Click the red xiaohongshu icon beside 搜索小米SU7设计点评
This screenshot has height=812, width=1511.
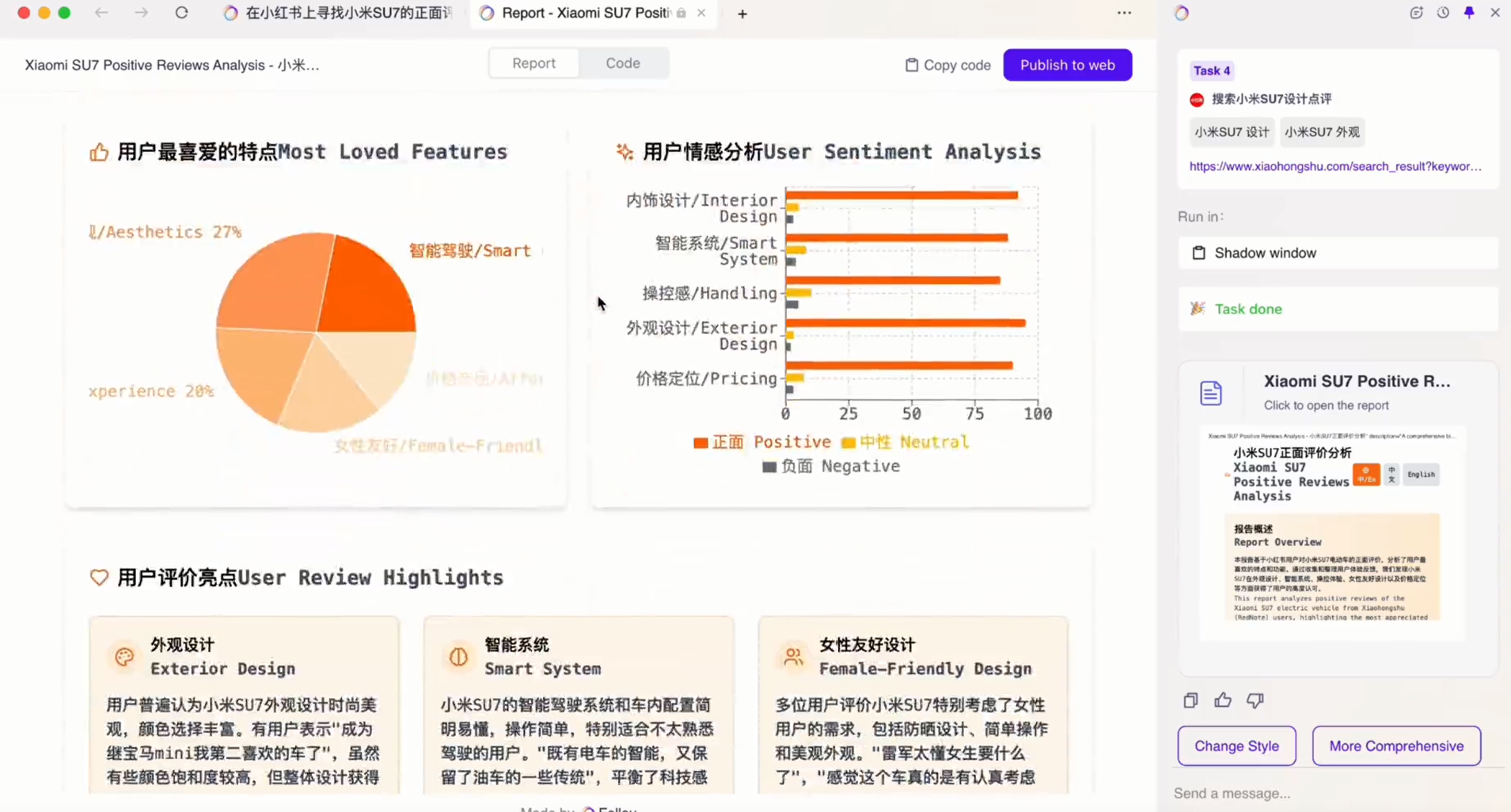(1197, 100)
